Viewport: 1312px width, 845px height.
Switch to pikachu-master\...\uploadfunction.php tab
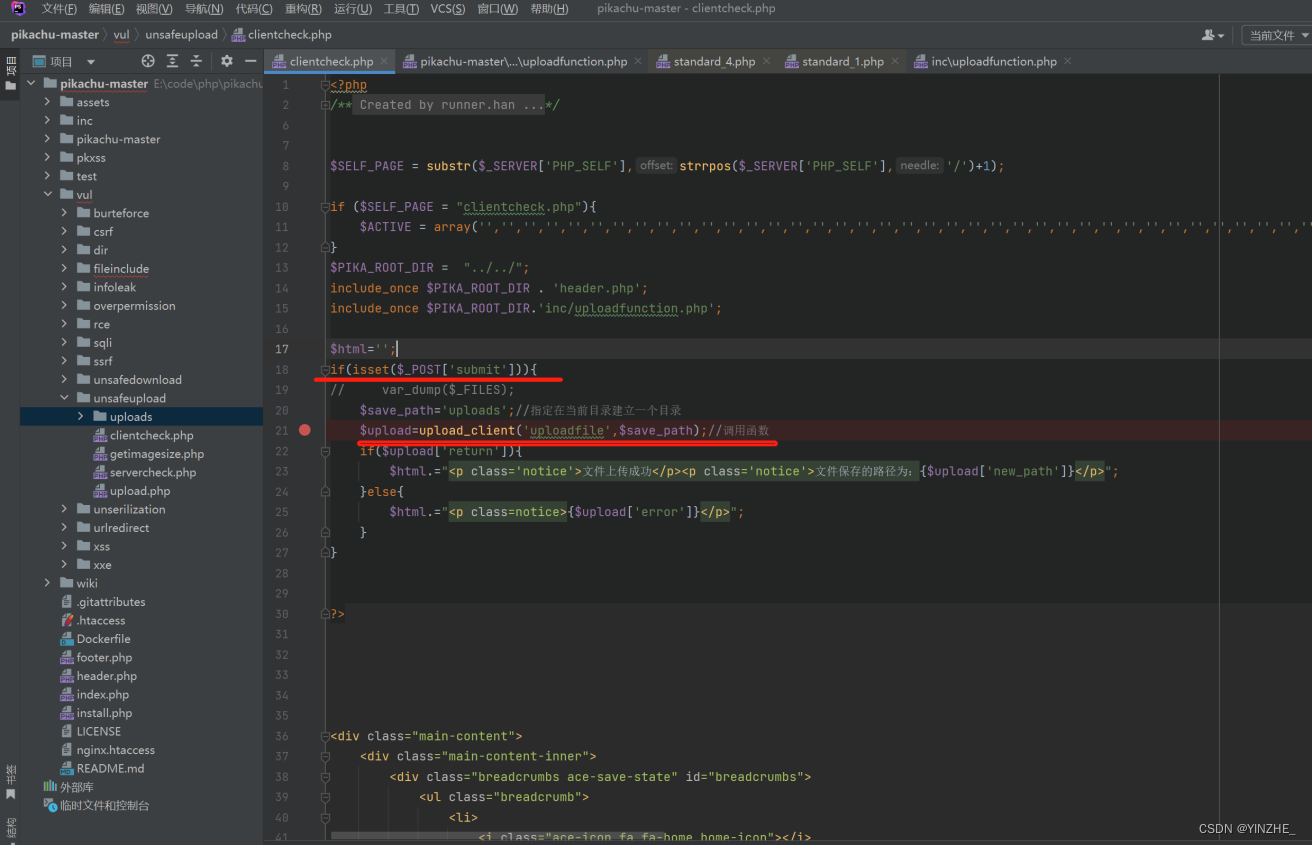pyautogui.click(x=523, y=61)
